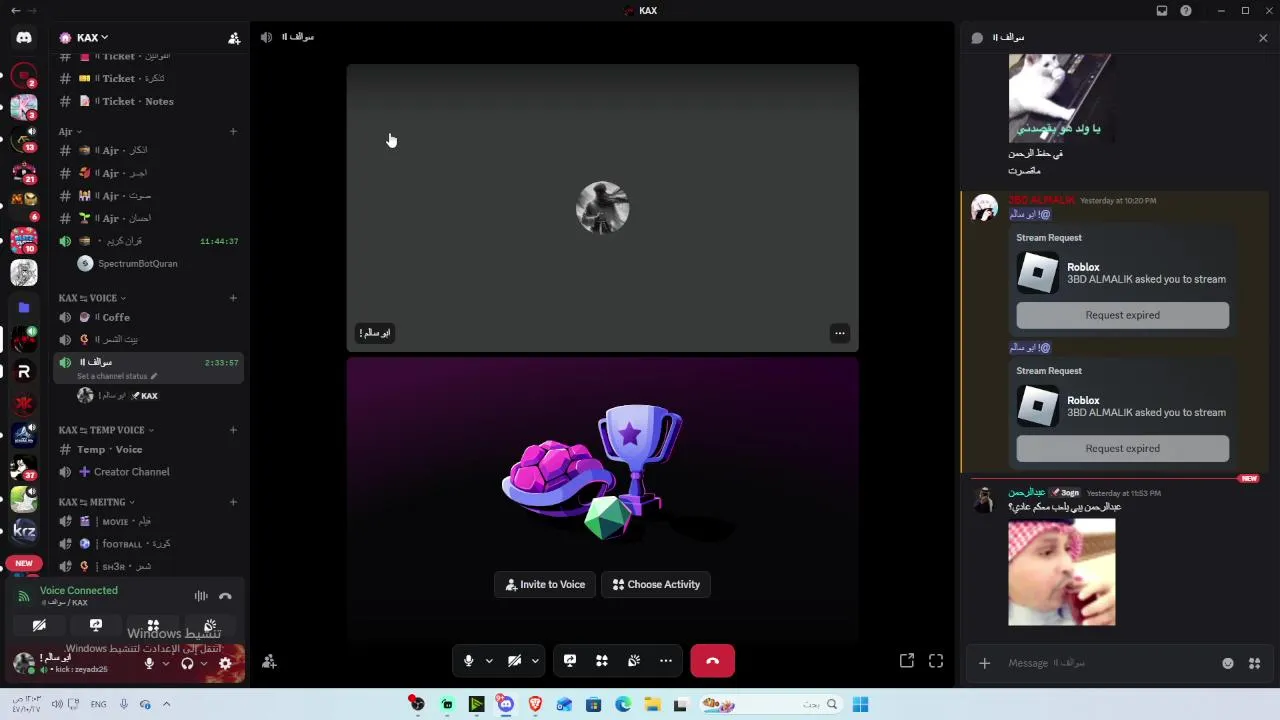The width and height of the screenshot is (1280, 720).
Task: Toggle headphone deafen in the user panel
Action: point(187,663)
